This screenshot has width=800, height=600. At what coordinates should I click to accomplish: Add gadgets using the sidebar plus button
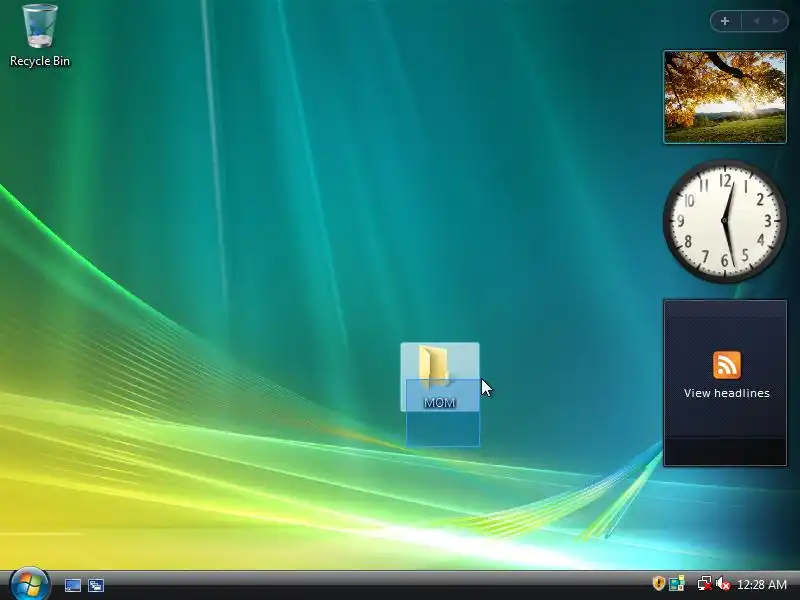[725, 21]
